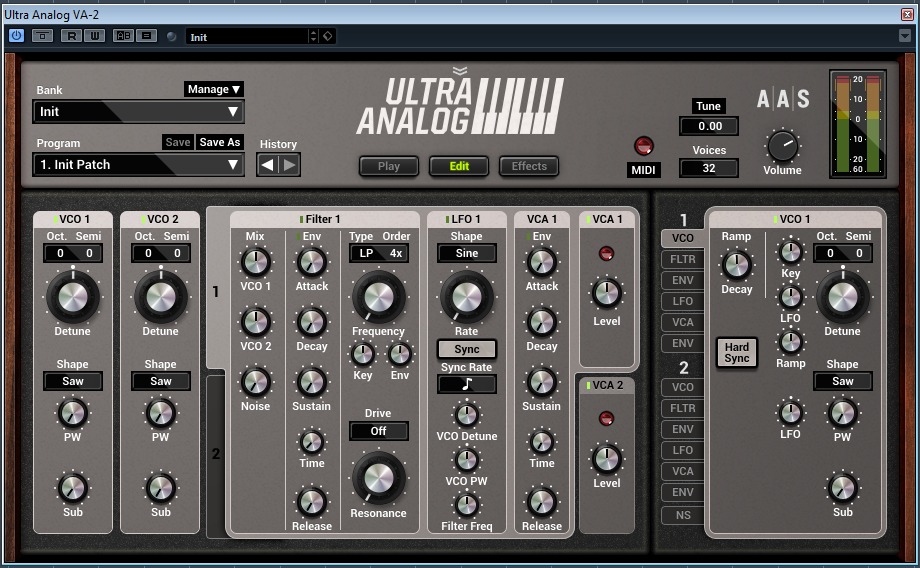Switch to the Edit view
This screenshot has height=568, width=920.
[x=459, y=166]
